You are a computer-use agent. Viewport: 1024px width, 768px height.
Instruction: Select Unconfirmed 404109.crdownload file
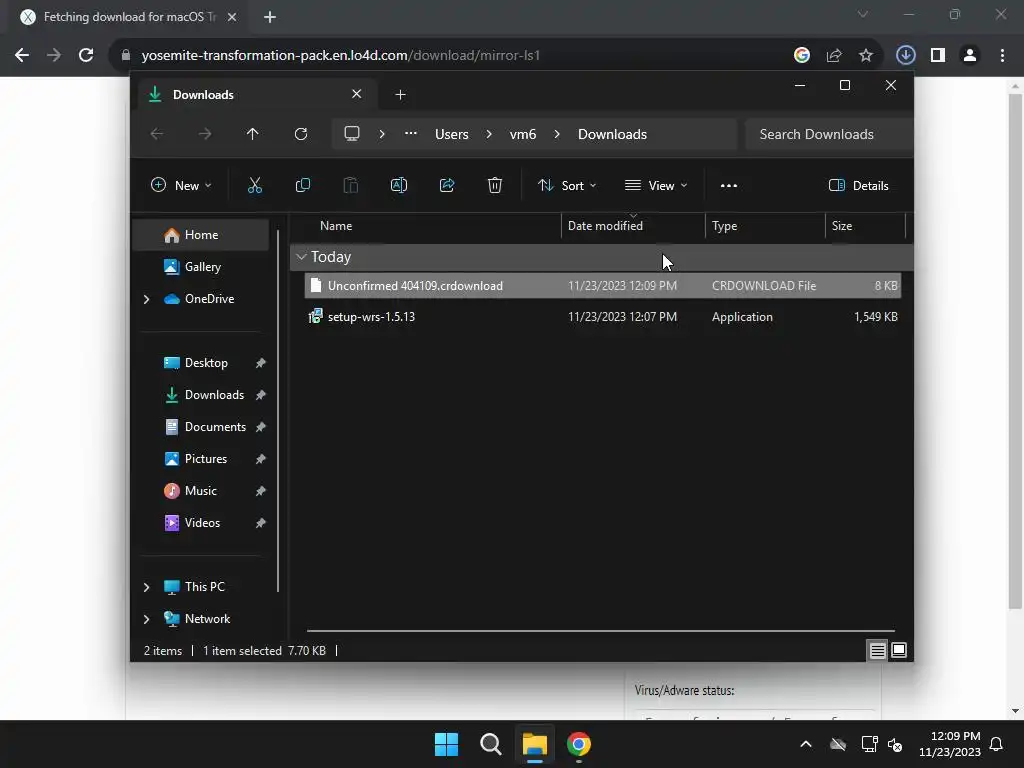pos(603,285)
